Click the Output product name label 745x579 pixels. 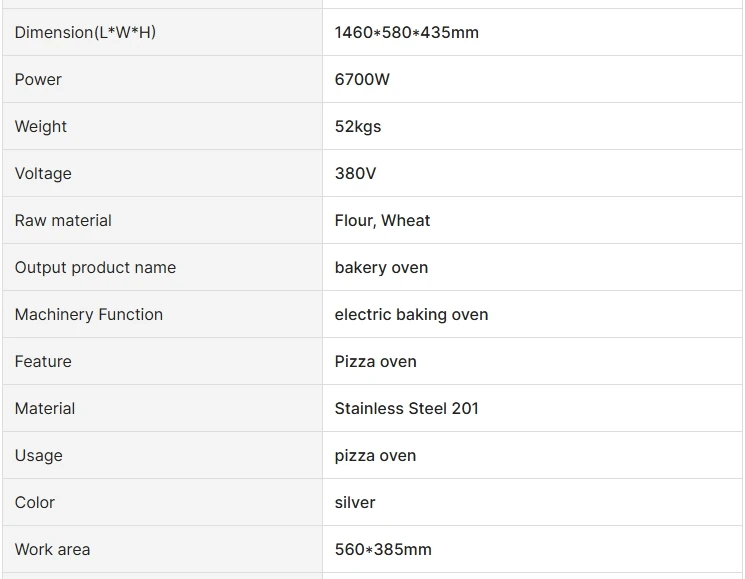95,267
